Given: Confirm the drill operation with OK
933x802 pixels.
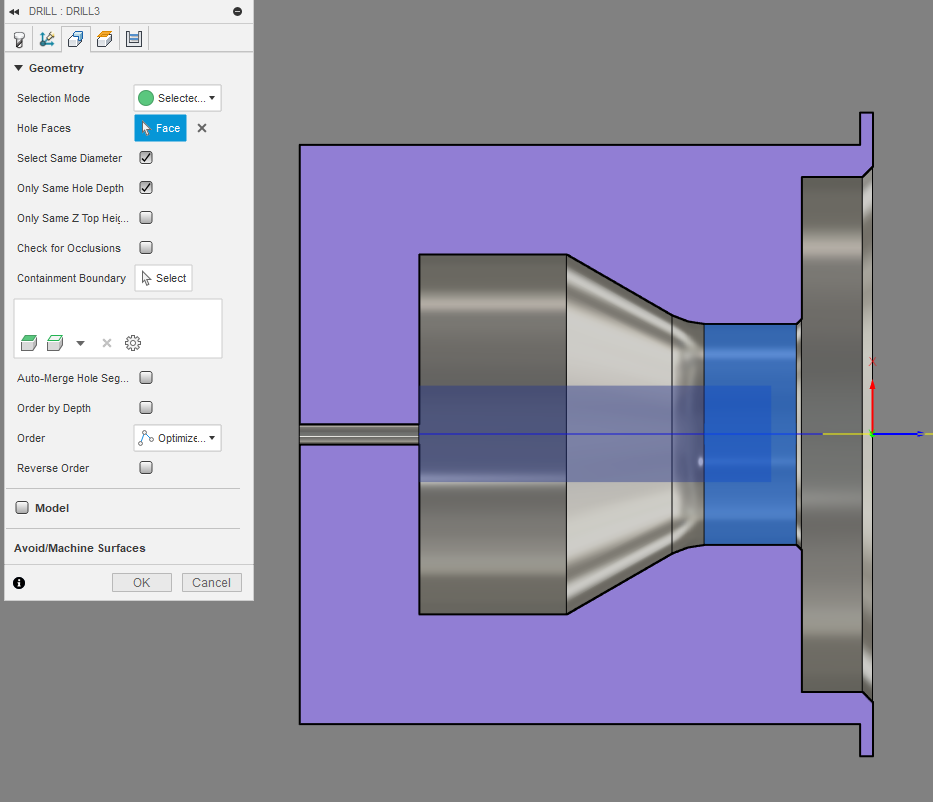Looking at the screenshot, I should tap(142, 582).
